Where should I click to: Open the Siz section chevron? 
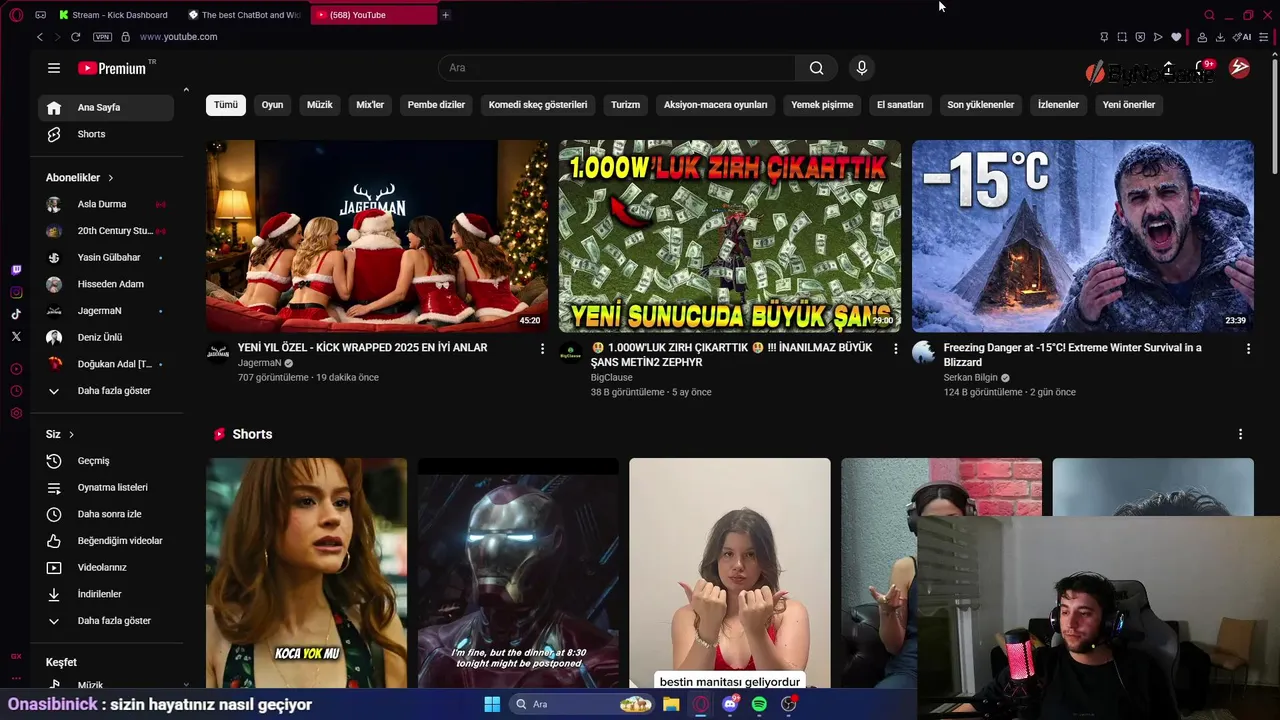[71, 435]
